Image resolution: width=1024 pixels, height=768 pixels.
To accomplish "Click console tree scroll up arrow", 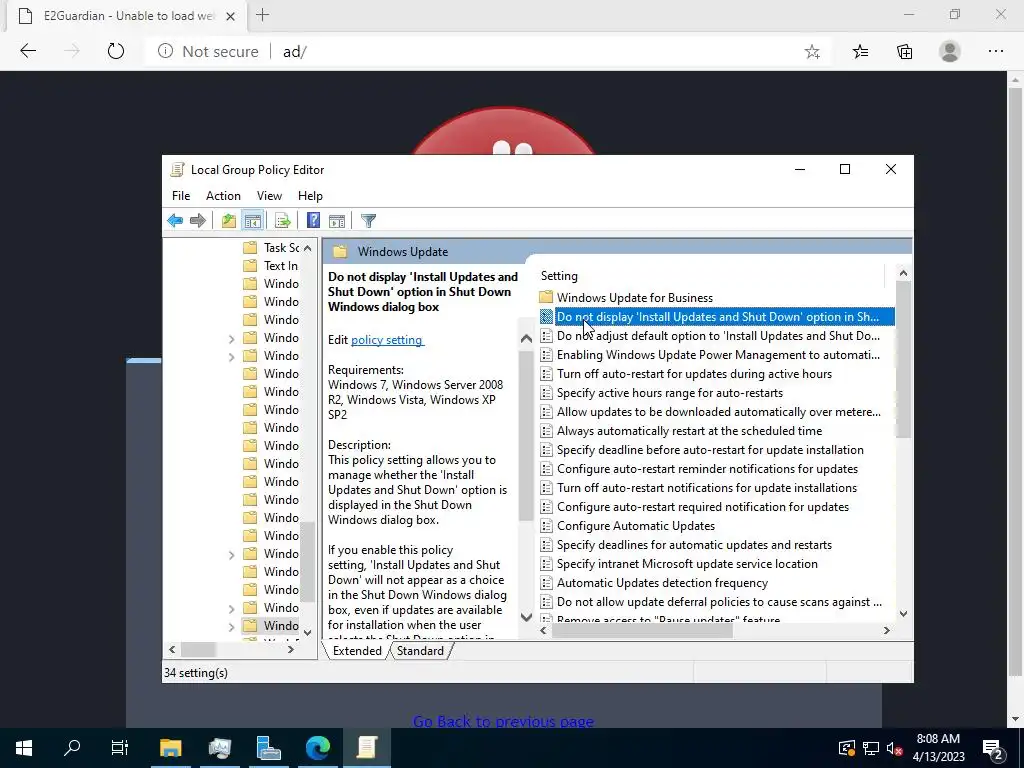I will click(x=308, y=248).
